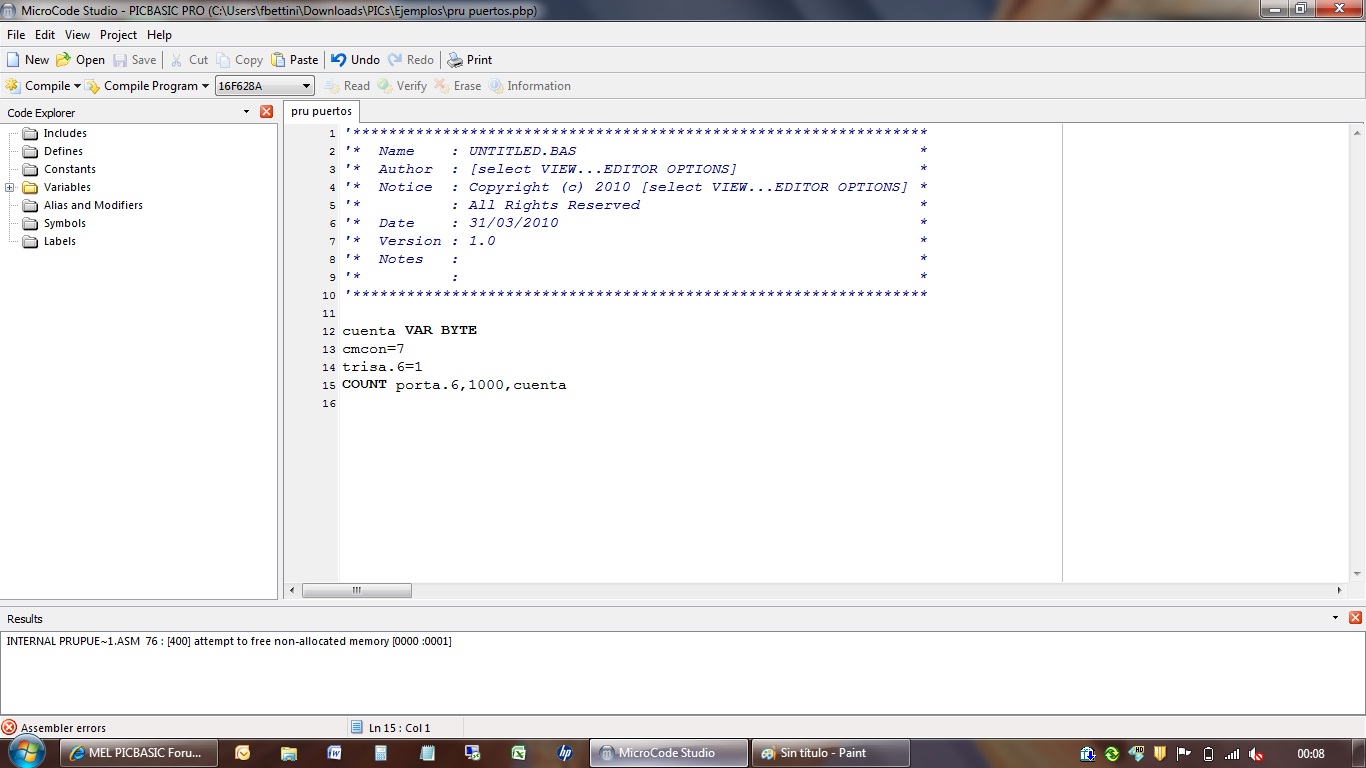Click the 'cuenta VAR BYTE' code line
The image size is (1366, 768).
tap(410, 330)
